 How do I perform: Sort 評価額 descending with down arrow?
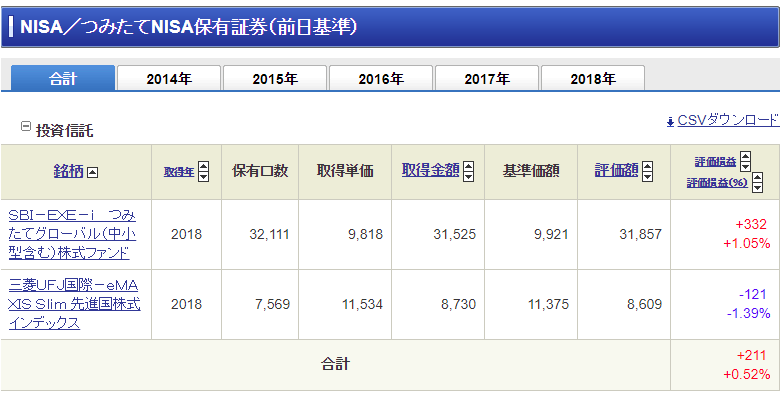(647, 177)
